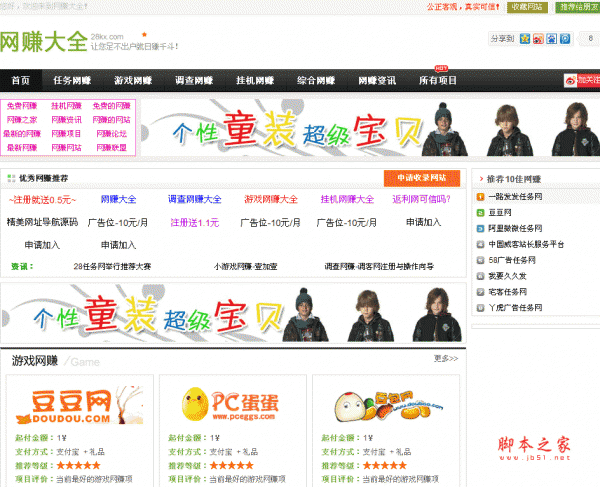
Task: Open the 调查网赚 navigation tab
Action: pyautogui.click(x=194, y=80)
